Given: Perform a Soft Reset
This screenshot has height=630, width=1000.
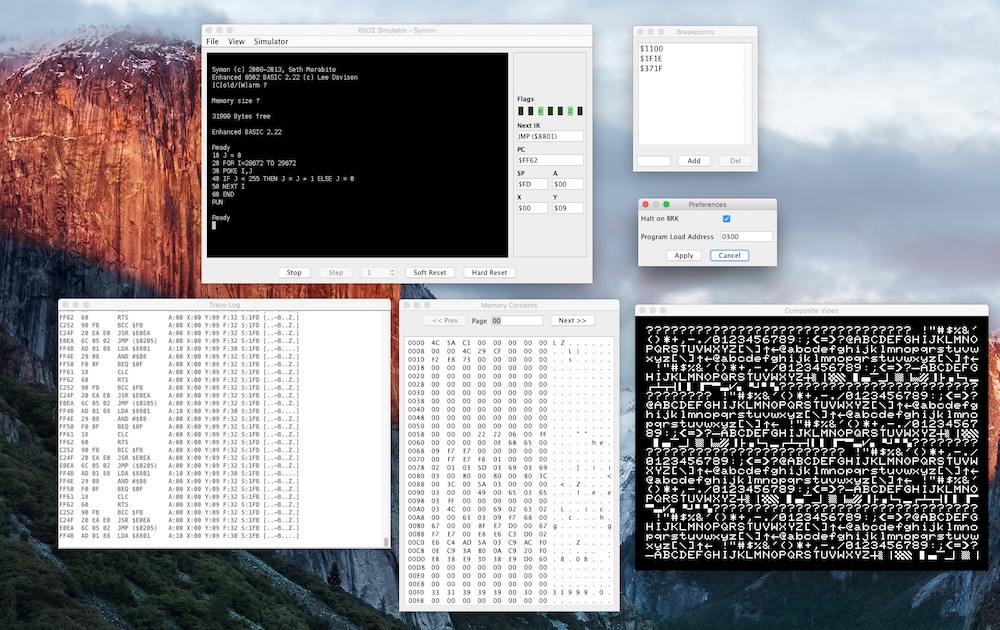Looking at the screenshot, I should tap(430, 272).
